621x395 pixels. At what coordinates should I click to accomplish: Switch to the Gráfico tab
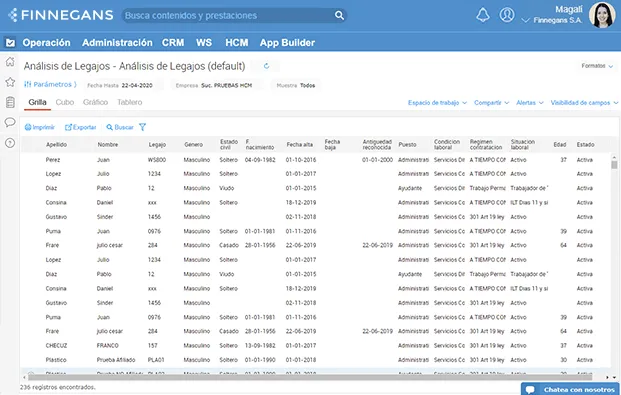95,102
